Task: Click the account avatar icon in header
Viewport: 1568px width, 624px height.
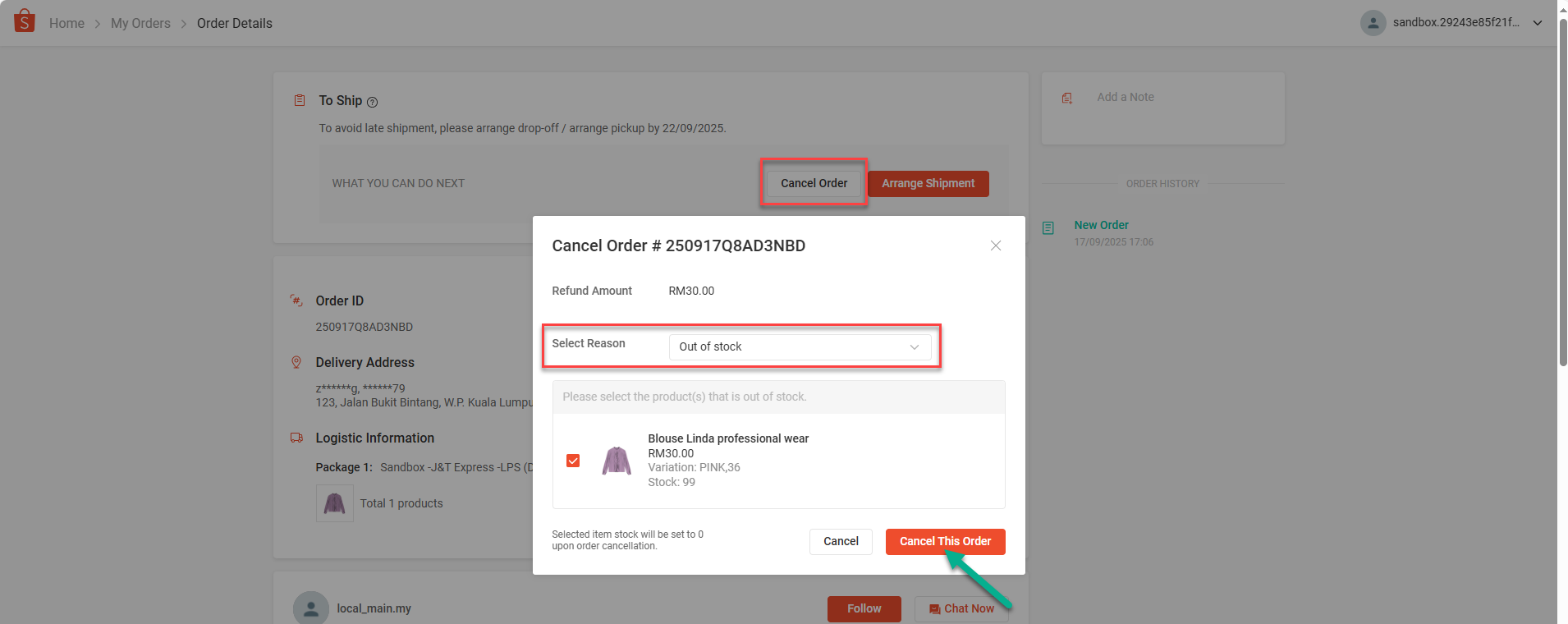Action: tap(1373, 22)
